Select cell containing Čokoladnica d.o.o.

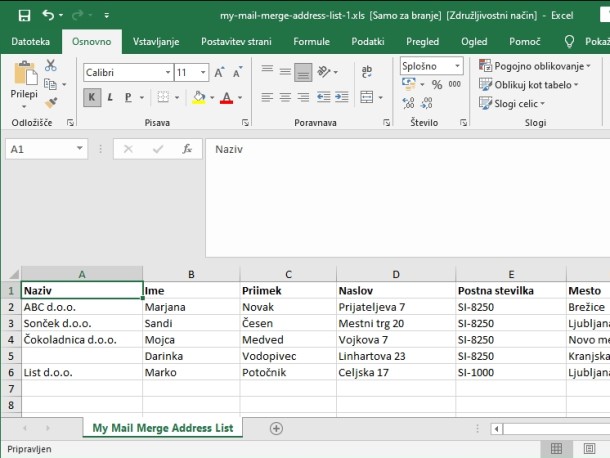tap(82, 340)
